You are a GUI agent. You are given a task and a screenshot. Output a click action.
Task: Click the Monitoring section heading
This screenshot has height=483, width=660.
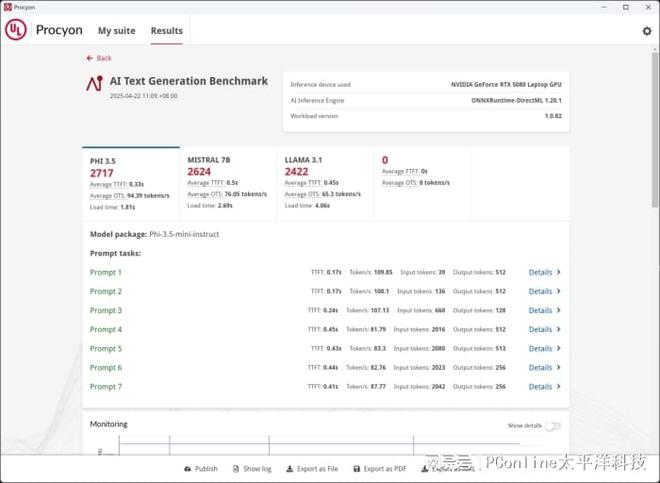coord(109,424)
